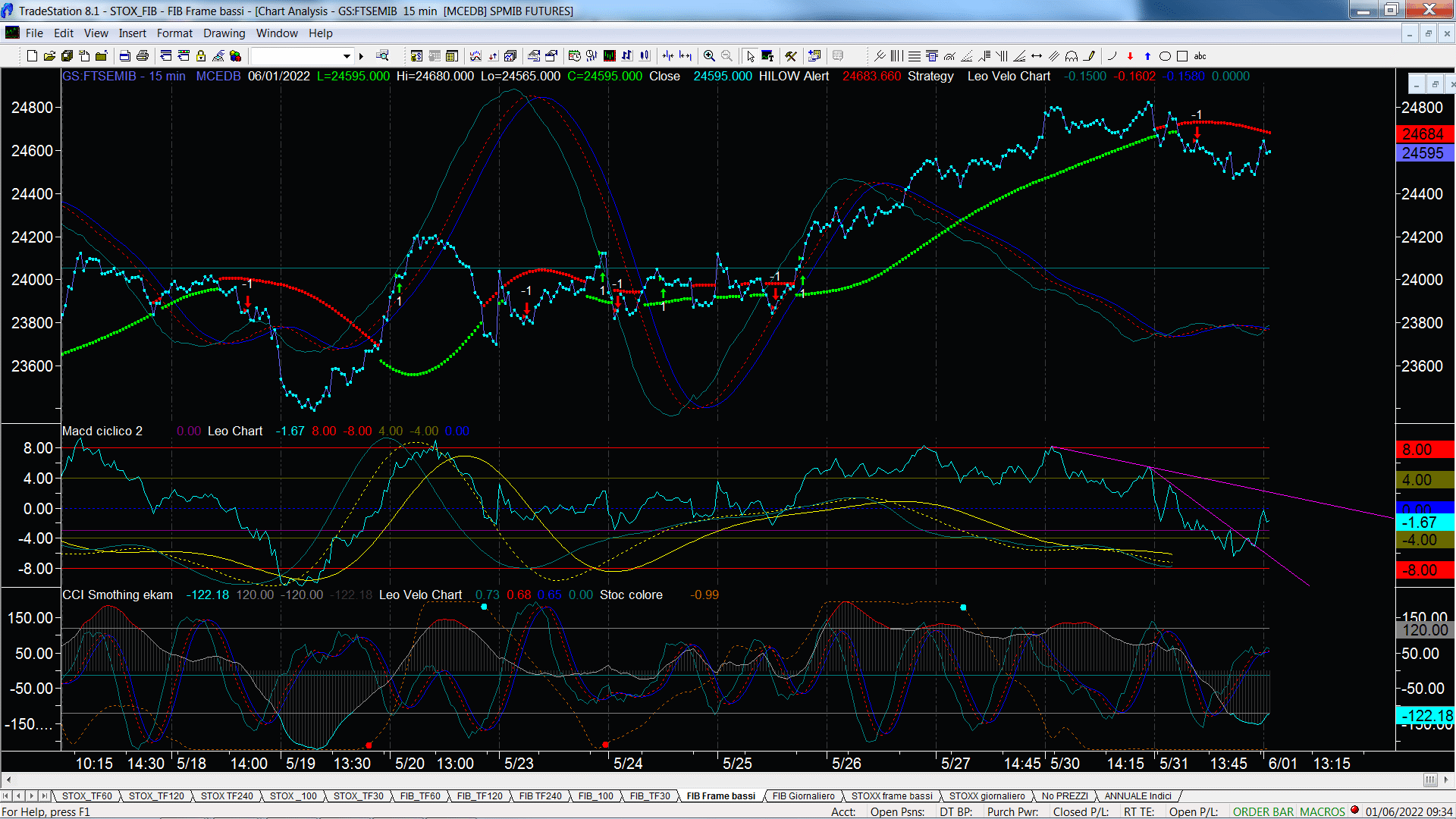
Task: Click the cyan -1.67 indicator value label
Action: [1425, 522]
